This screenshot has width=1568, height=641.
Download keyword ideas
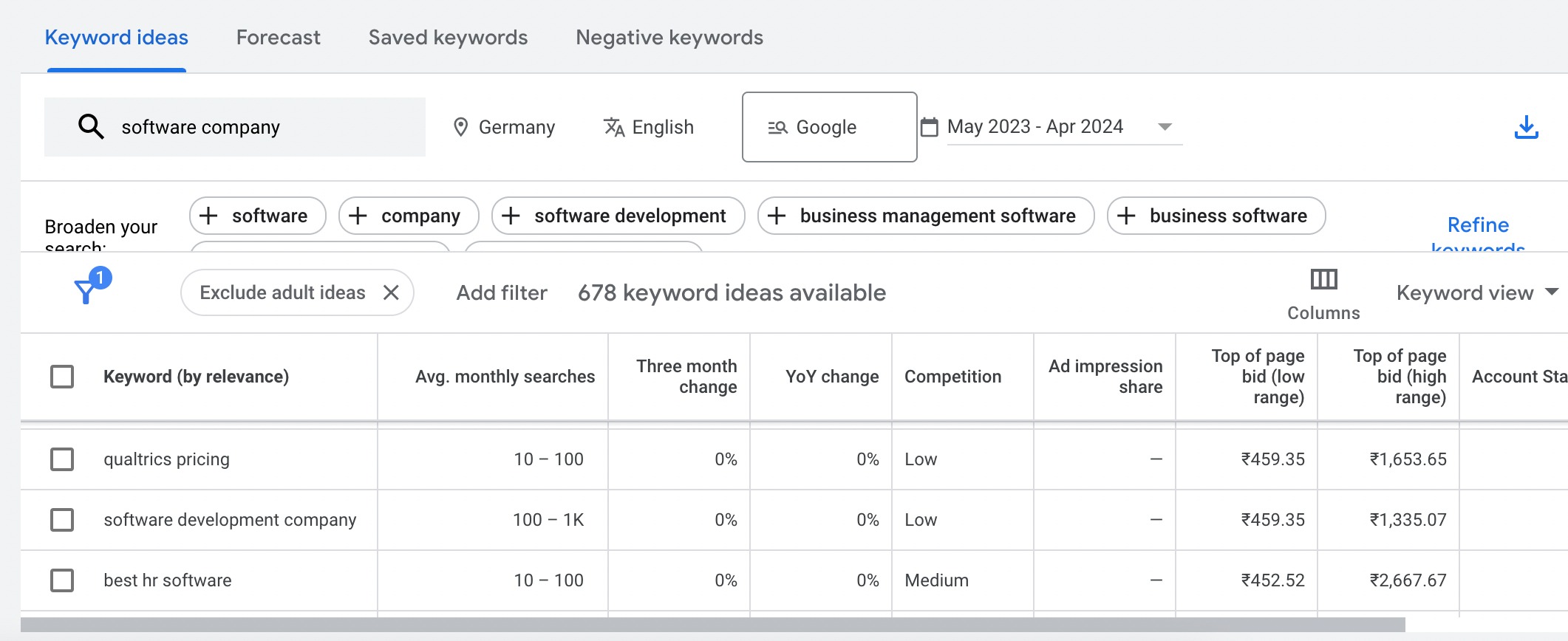click(1526, 127)
